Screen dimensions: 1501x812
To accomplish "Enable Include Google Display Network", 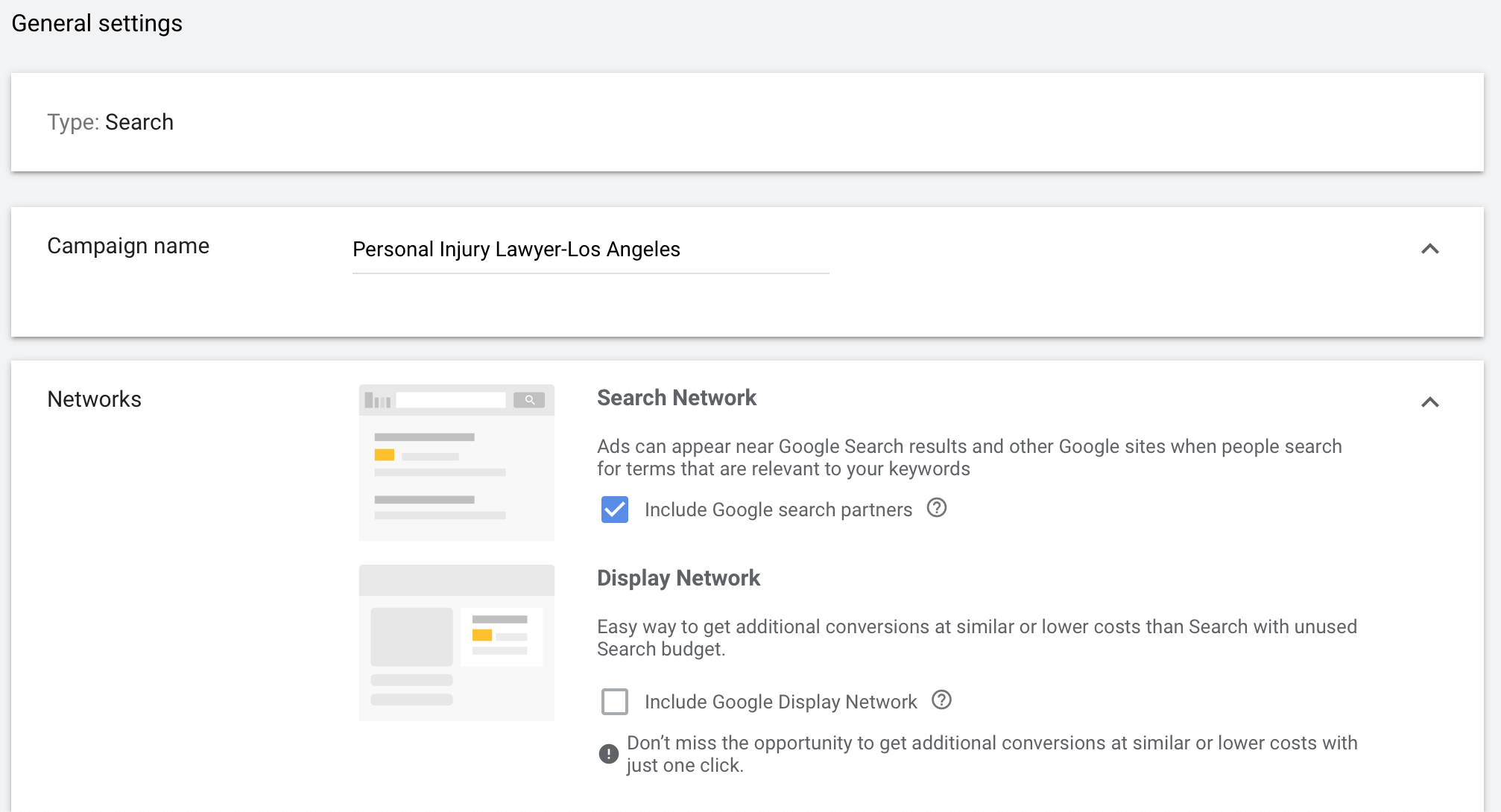I will (614, 701).
